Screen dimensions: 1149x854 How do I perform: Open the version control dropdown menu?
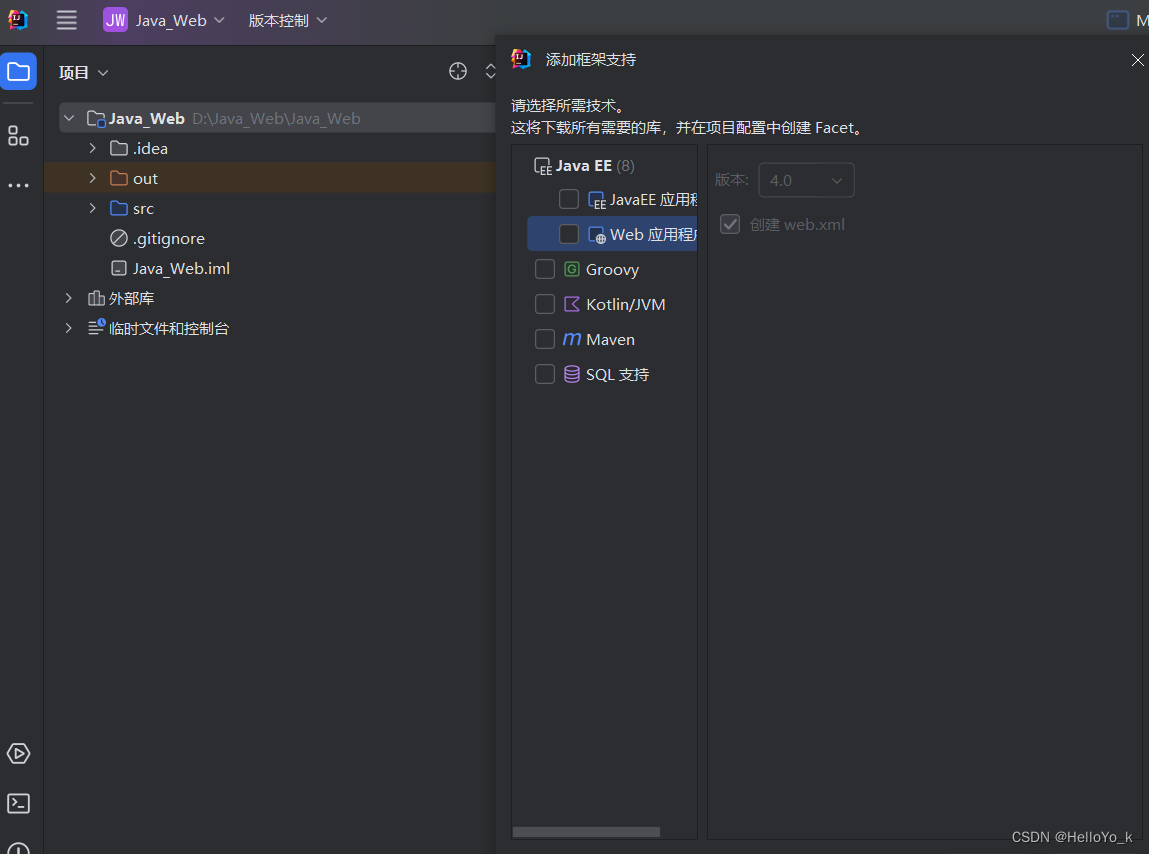[x=287, y=21]
